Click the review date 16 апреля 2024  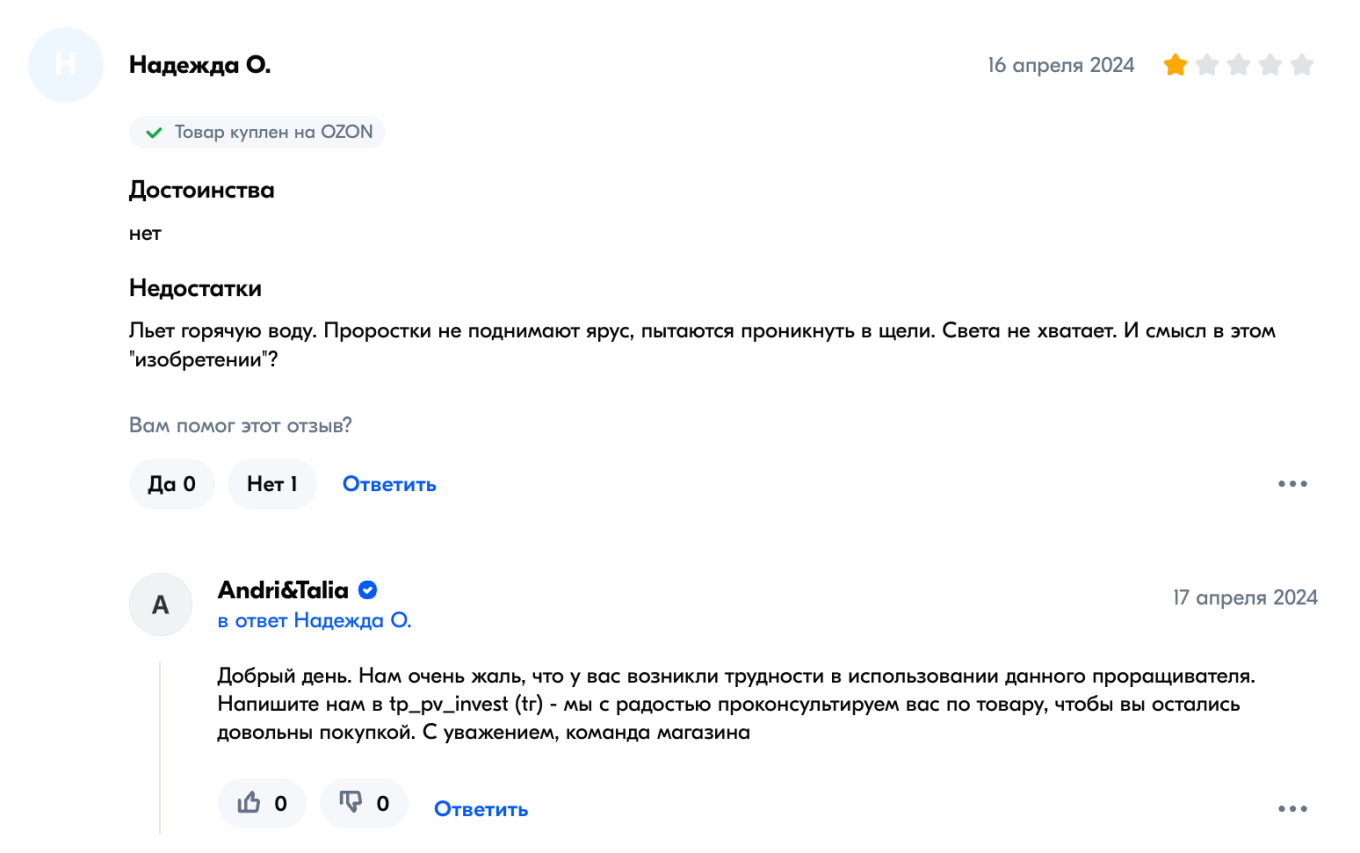click(1060, 64)
